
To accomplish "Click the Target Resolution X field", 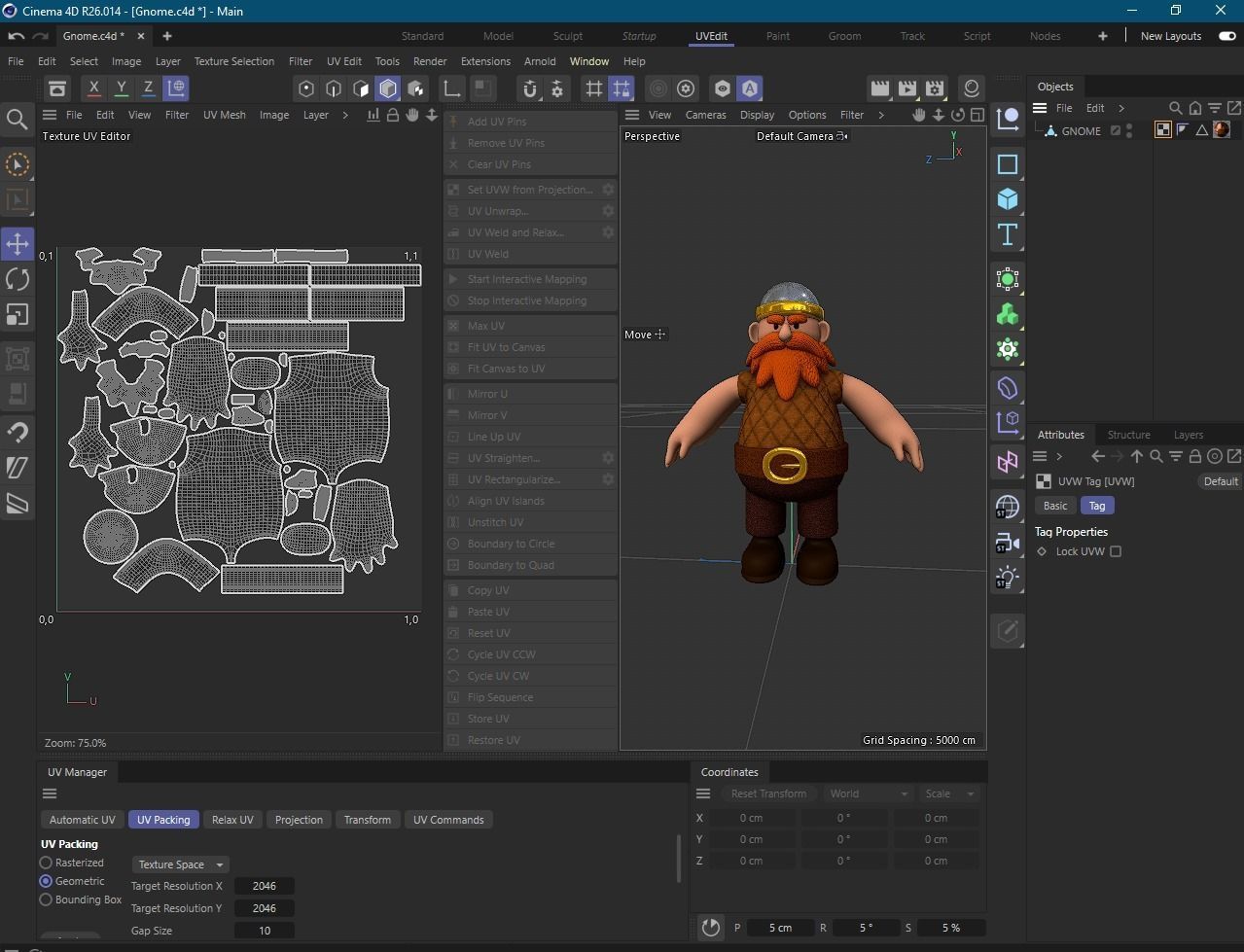I will [264, 886].
